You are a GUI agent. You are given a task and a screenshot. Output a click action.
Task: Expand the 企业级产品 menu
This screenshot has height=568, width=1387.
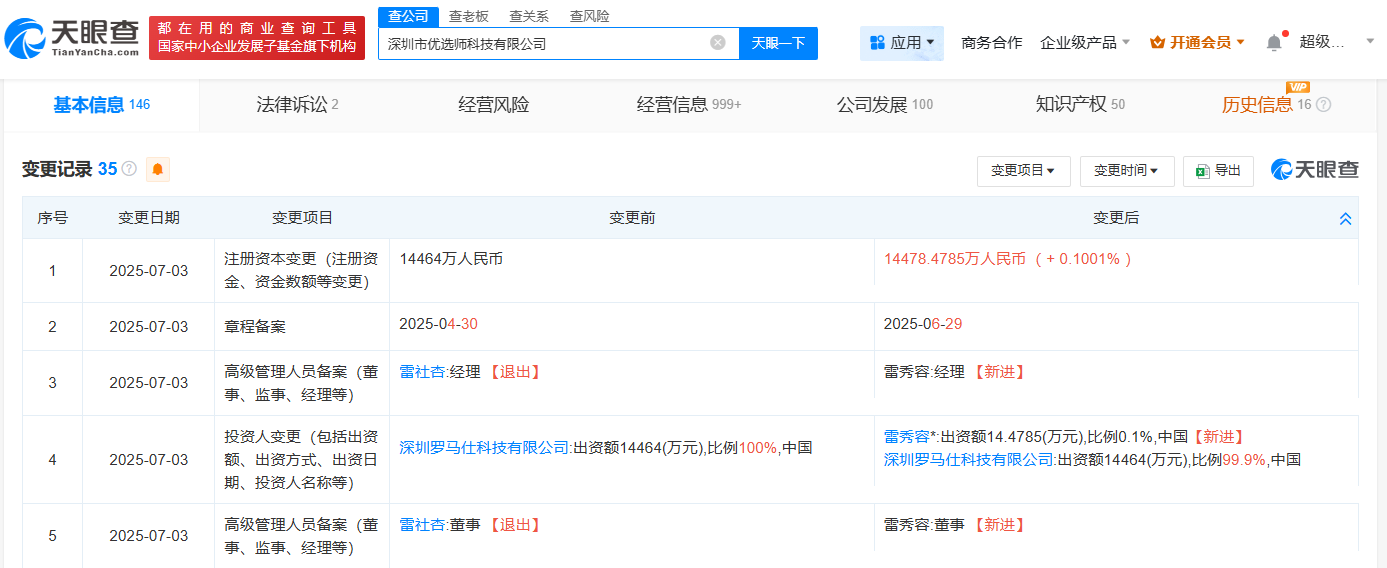[x=1085, y=42]
